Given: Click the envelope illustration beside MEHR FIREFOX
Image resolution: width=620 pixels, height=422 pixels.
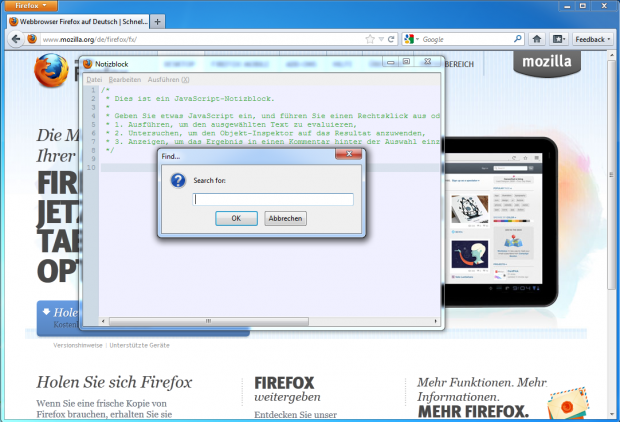Looking at the screenshot, I should pos(568,404).
